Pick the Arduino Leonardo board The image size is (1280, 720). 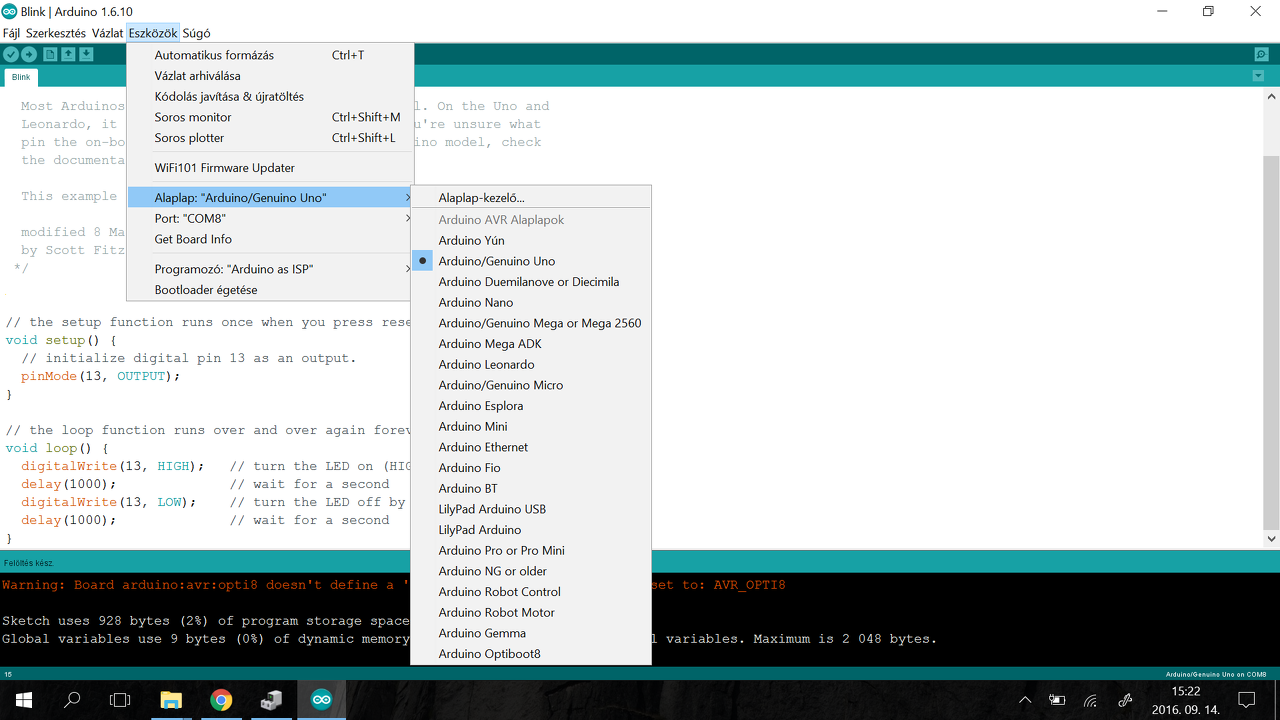point(531,364)
